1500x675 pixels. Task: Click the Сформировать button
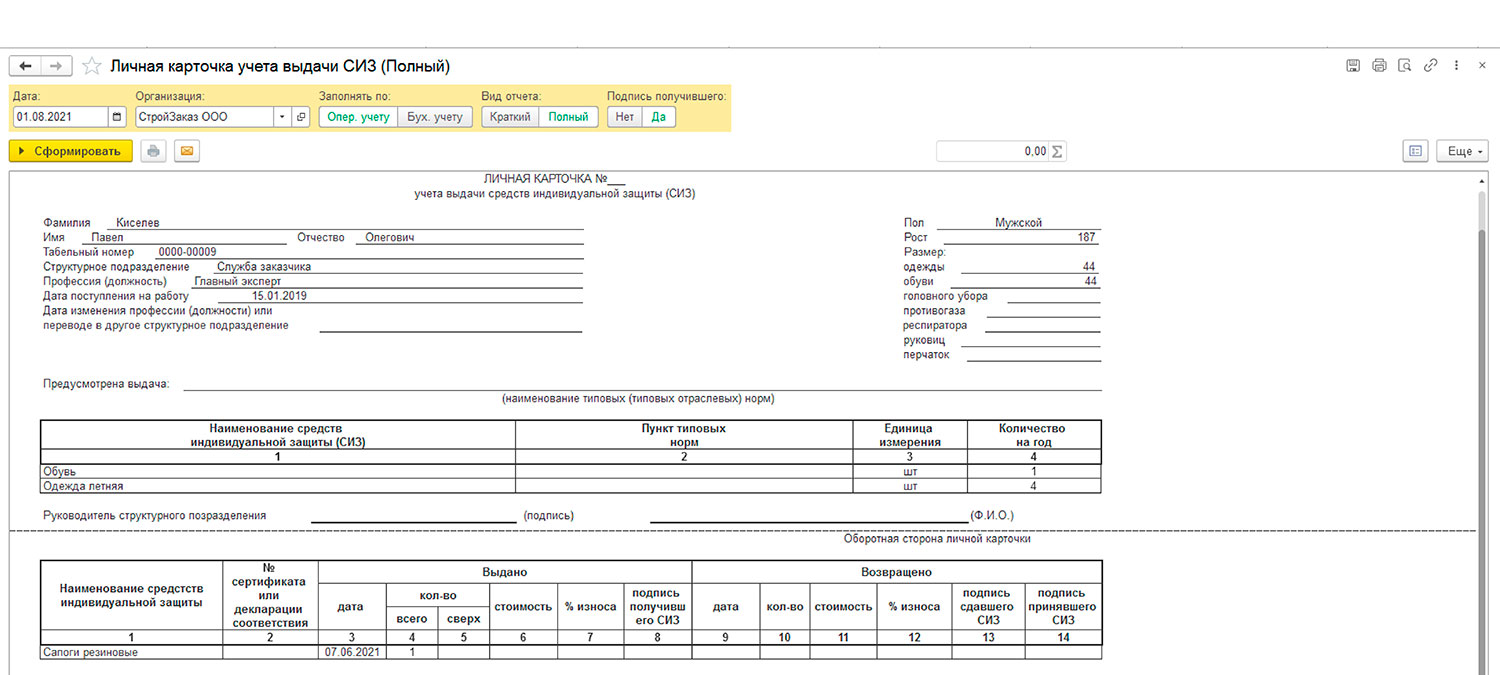point(70,151)
